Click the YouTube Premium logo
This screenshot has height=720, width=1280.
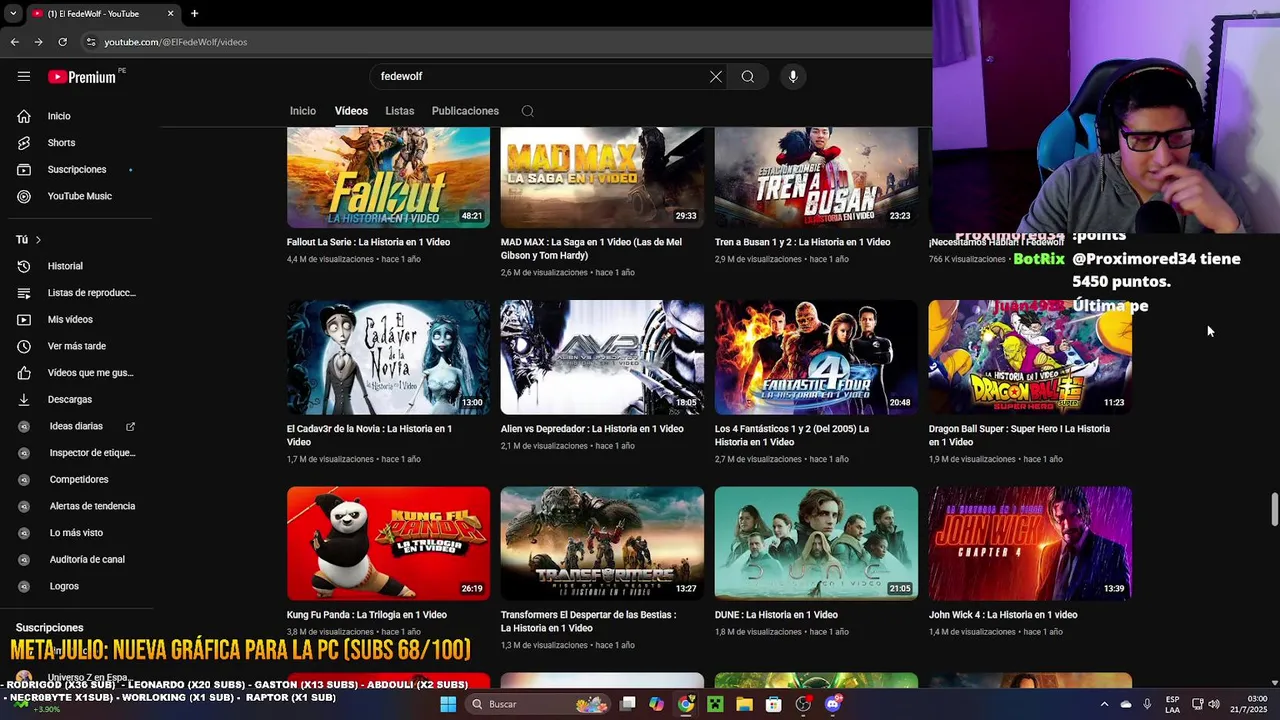coord(82,77)
